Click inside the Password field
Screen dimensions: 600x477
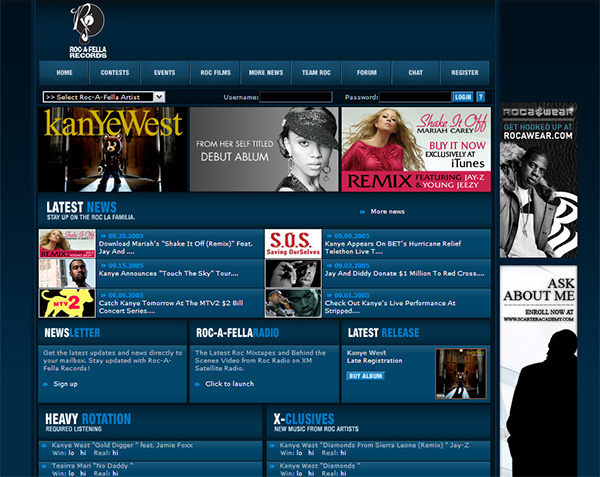point(415,97)
